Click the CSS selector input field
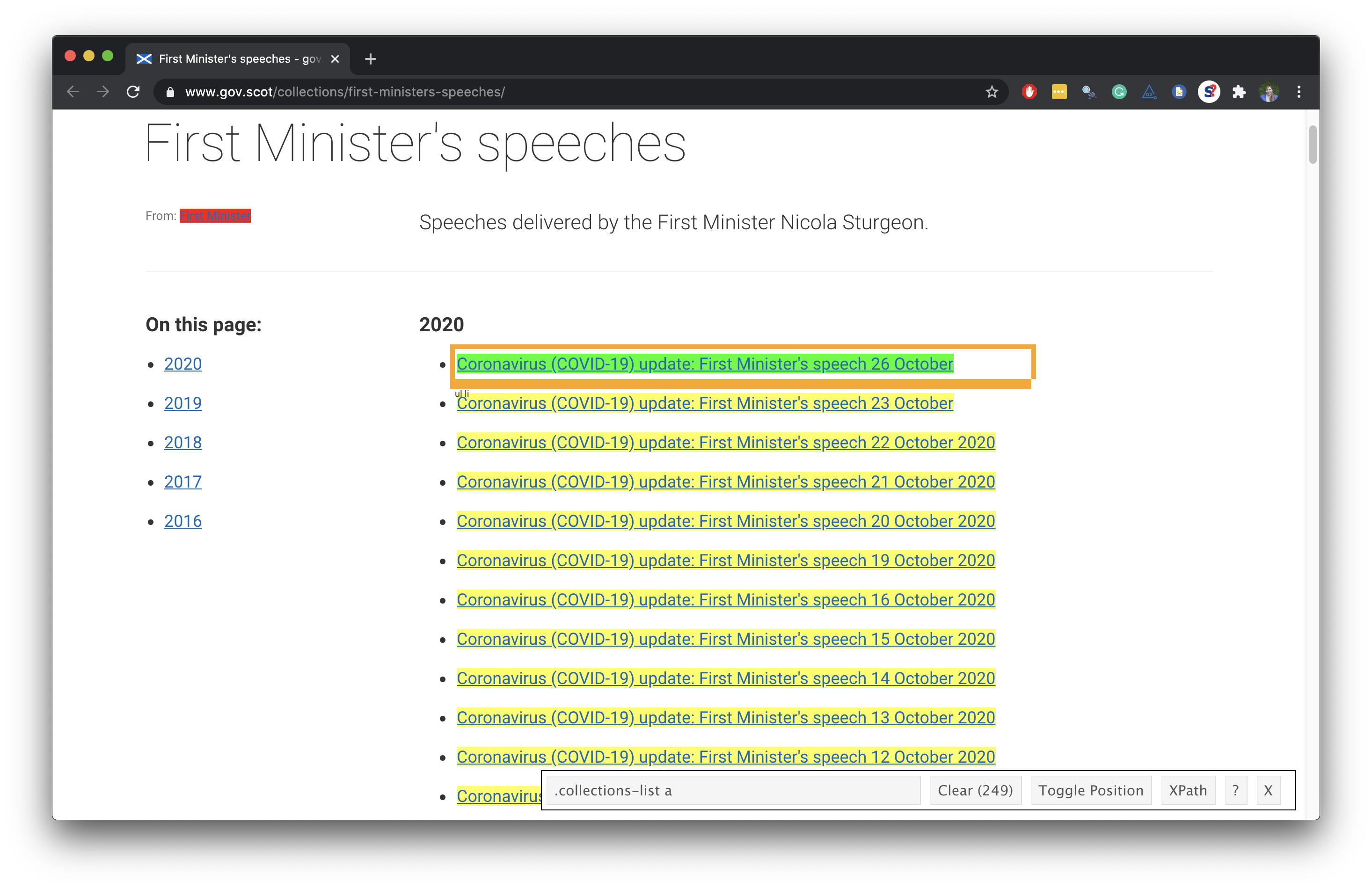This screenshot has width=1372, height=889. pyautogui.click(x=732, y=790)
